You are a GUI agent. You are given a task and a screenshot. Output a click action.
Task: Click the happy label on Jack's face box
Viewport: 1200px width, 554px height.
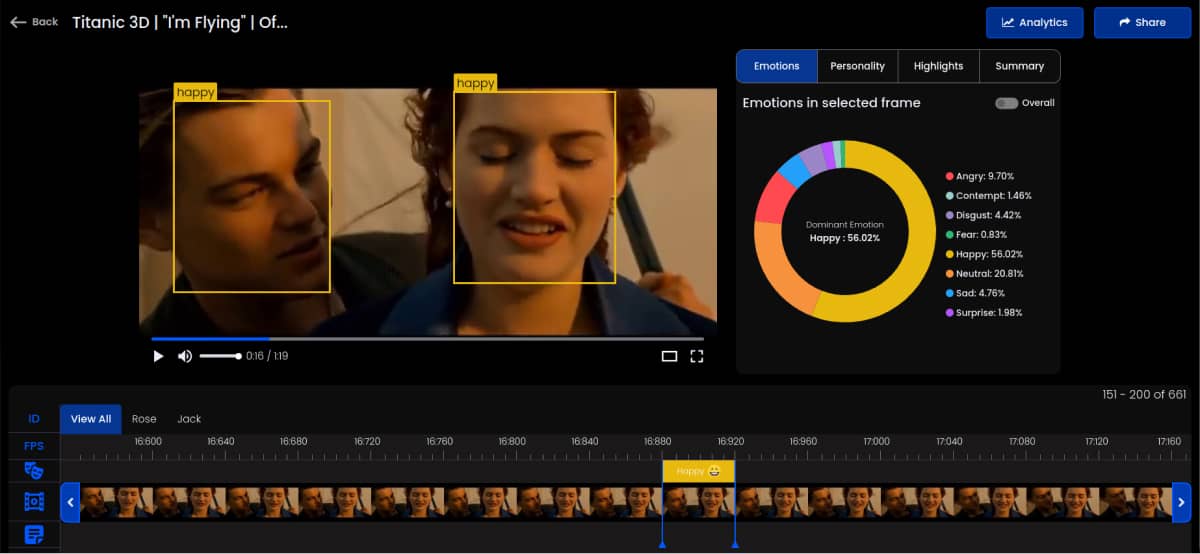tap(196, 92)
